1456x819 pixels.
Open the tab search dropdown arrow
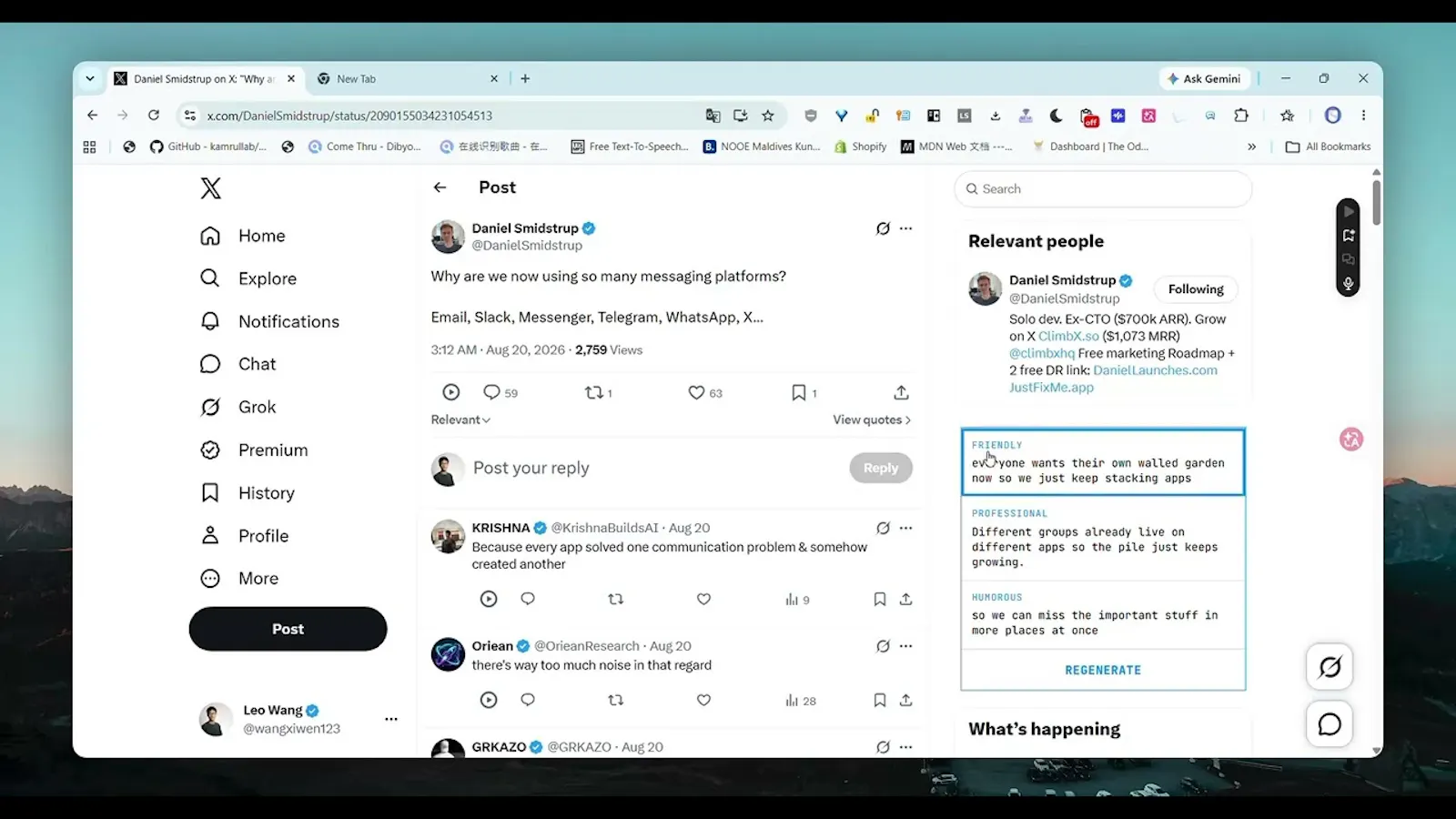coord(90,79)
